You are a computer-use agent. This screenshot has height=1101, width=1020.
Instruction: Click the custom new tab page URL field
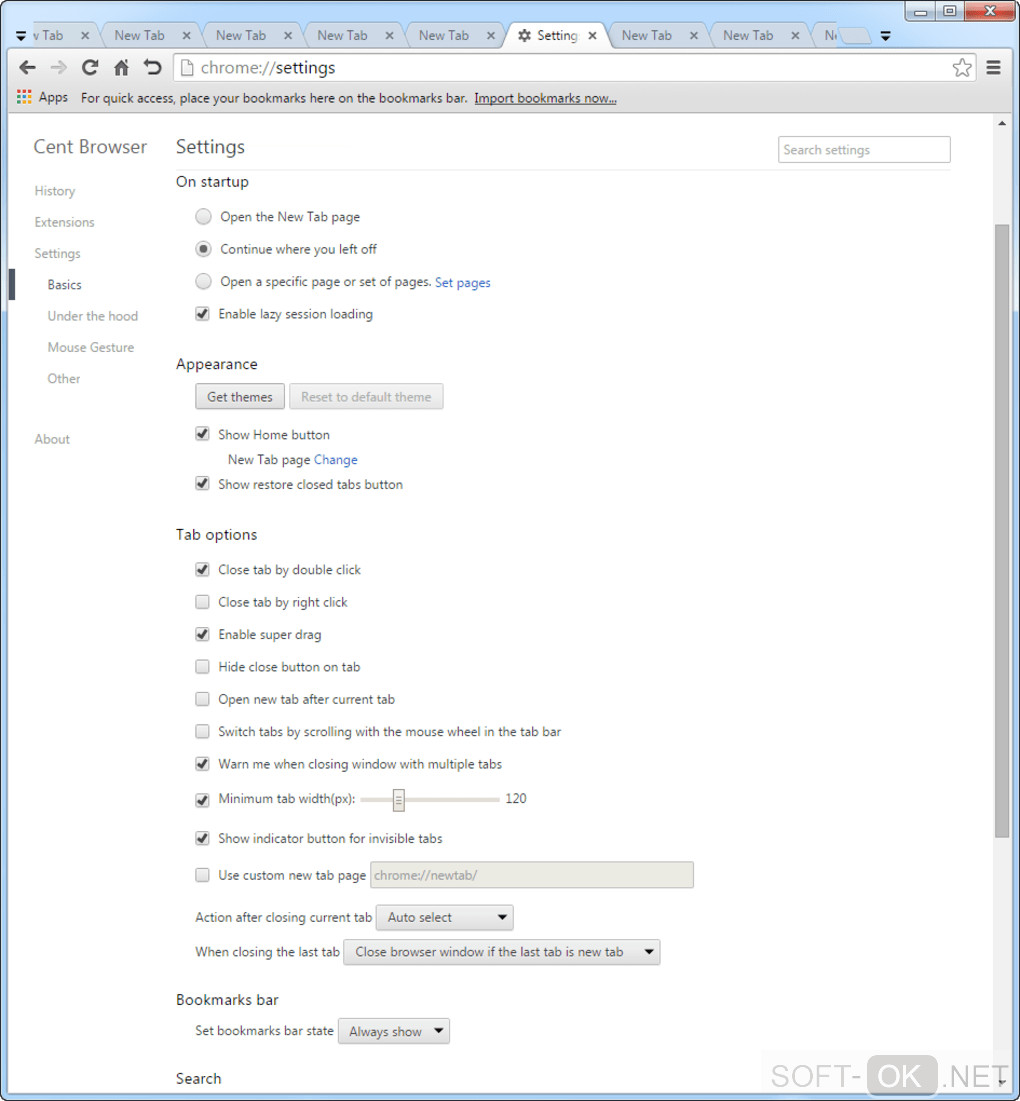[x=532, y=875]
